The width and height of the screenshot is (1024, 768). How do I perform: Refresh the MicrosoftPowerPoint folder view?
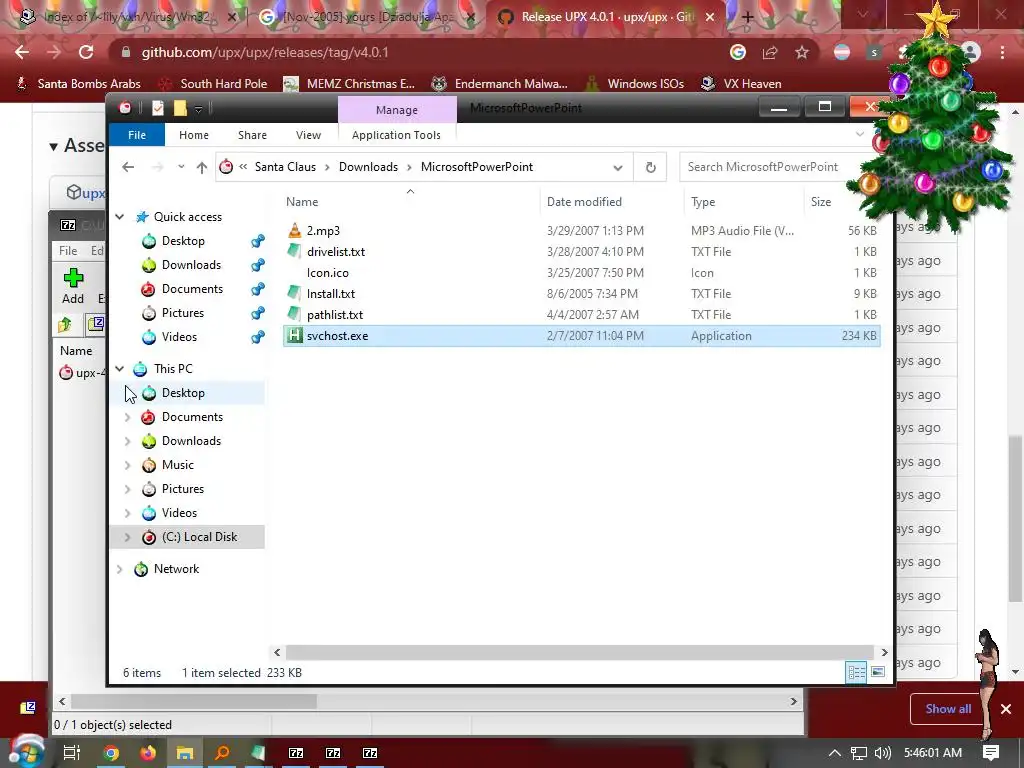(x=650, y=167)
